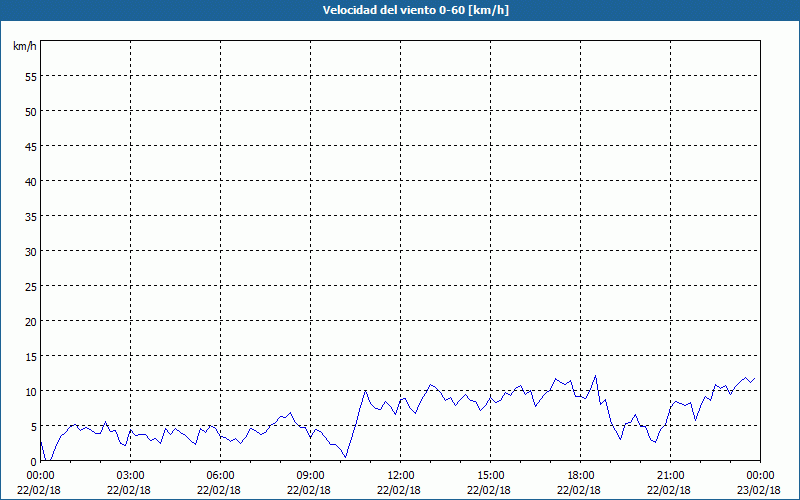Click the 21:00 time axis label
The height and width of the screenshot is (500, 800).
click(670, 476)
